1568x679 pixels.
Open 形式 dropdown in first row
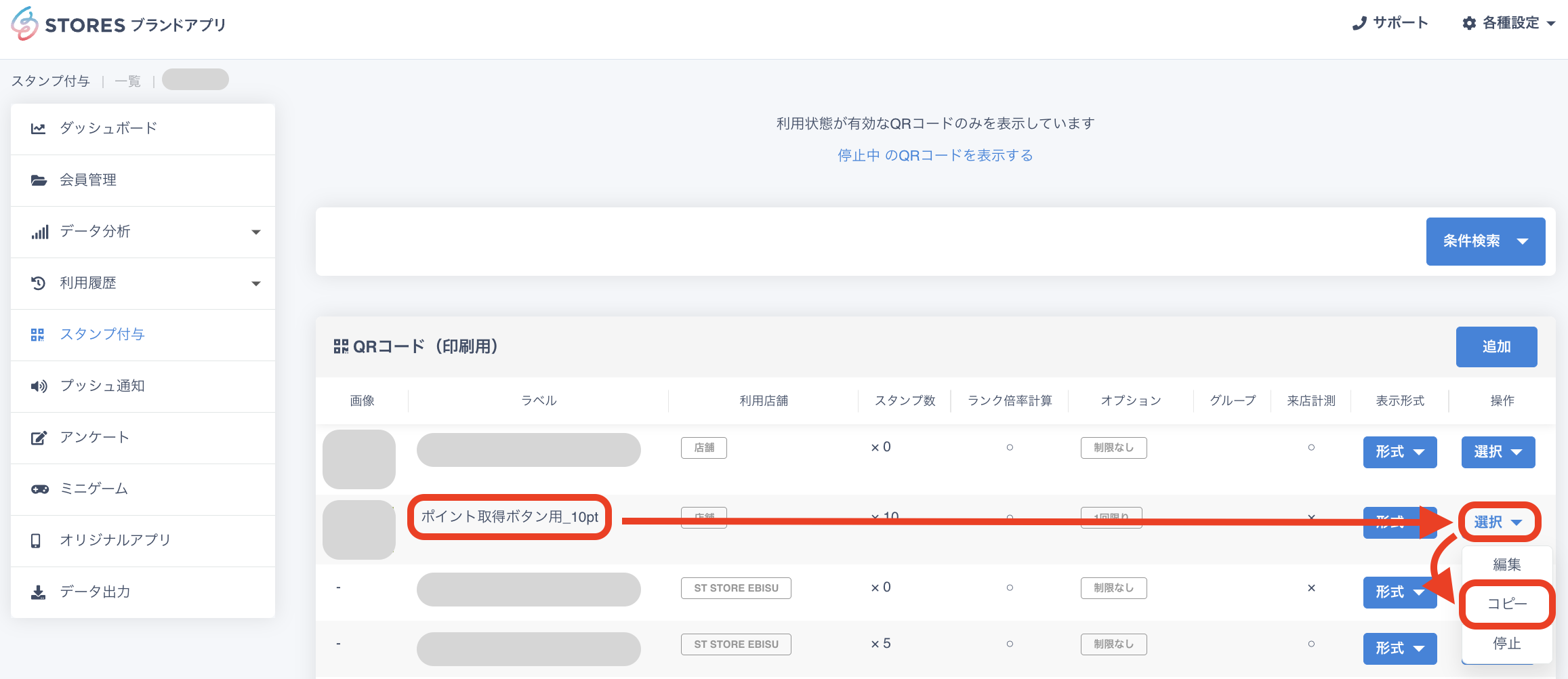pyautogui.click(x=1399, y=452)
